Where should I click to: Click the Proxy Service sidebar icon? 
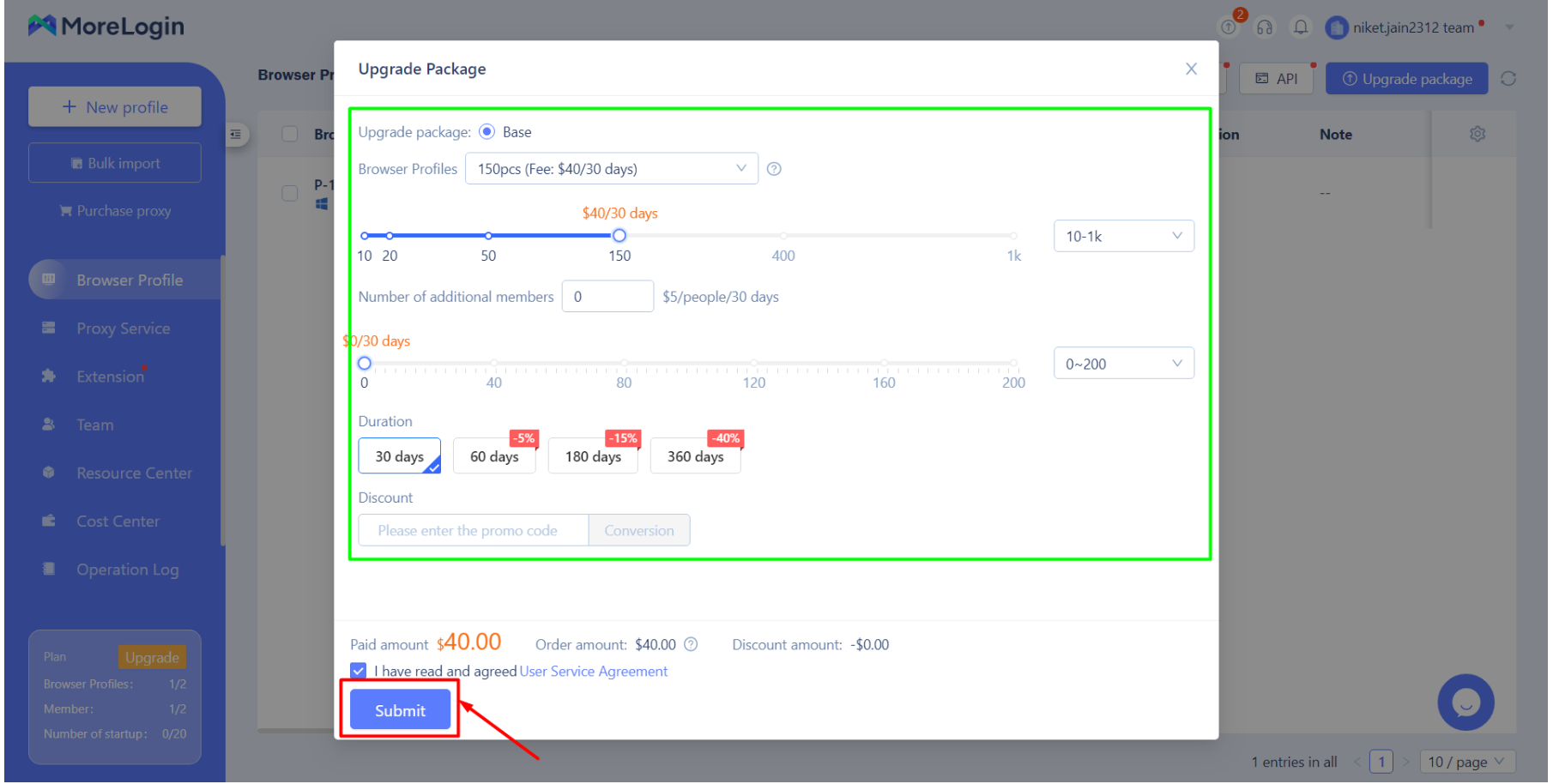[49, 329]
